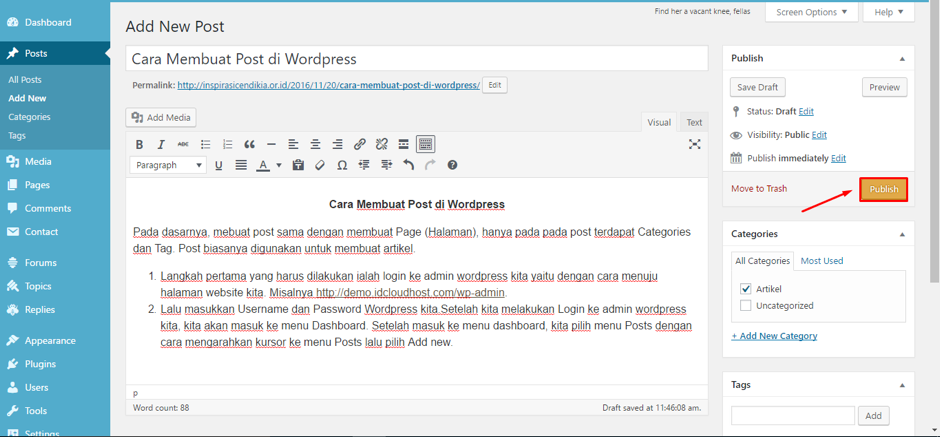Image resolution: width=940 pixels, height=437 pixels.
Task: Remove link from selection
Action: coord(381,144)
